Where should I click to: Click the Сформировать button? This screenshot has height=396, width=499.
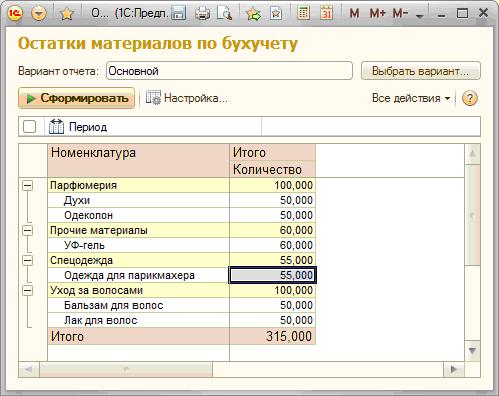77,98
